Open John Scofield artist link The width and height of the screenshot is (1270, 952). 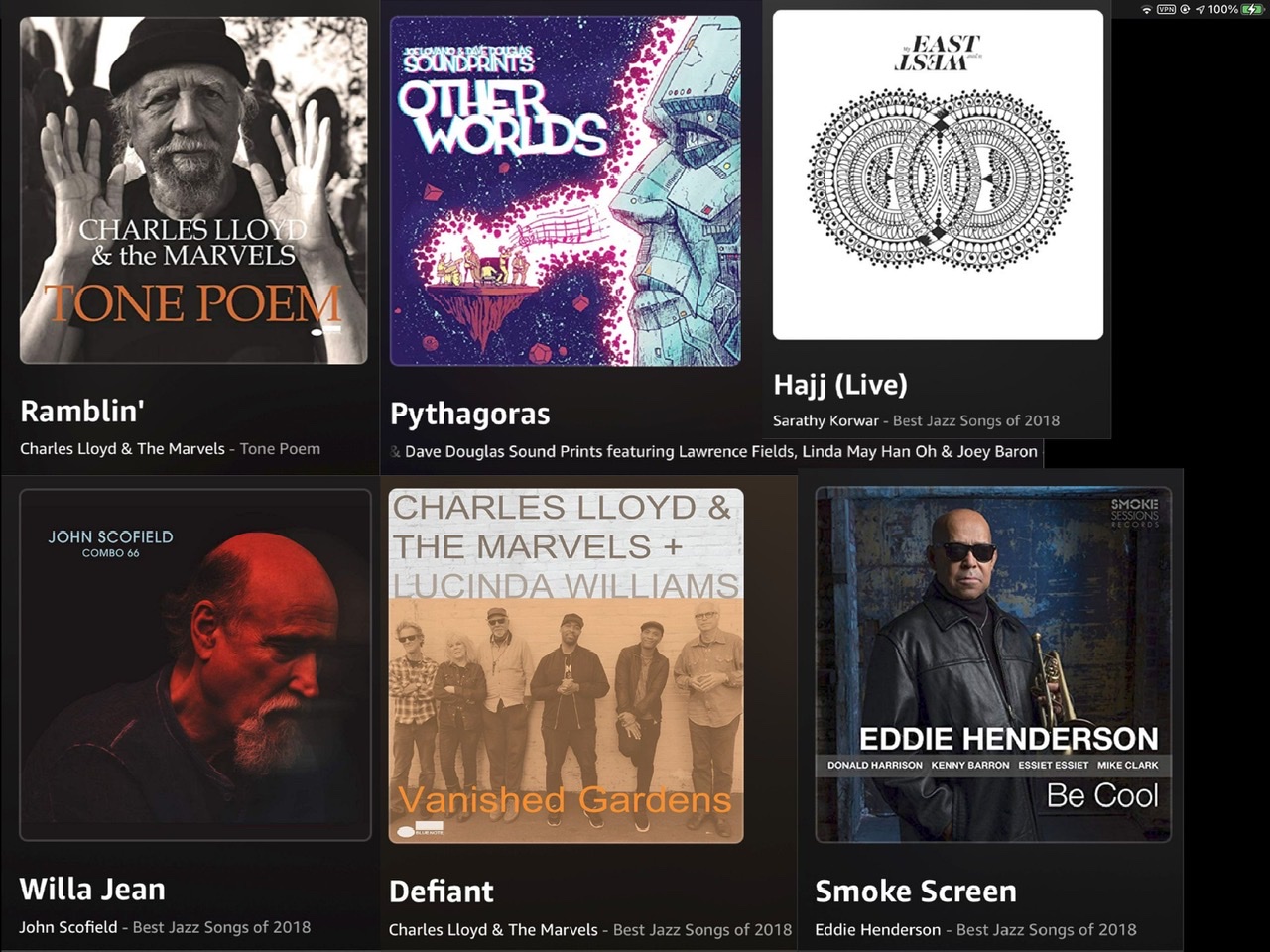[68, 927]
